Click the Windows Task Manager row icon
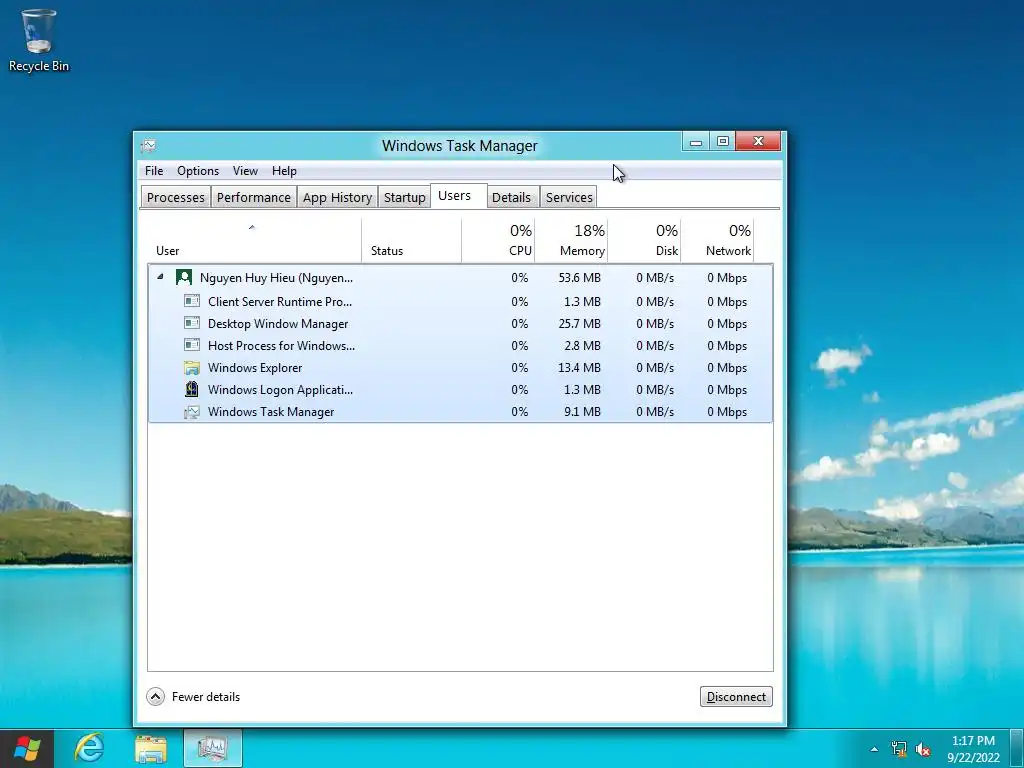This screenshot has width=1024, height=768. (191, 411)
